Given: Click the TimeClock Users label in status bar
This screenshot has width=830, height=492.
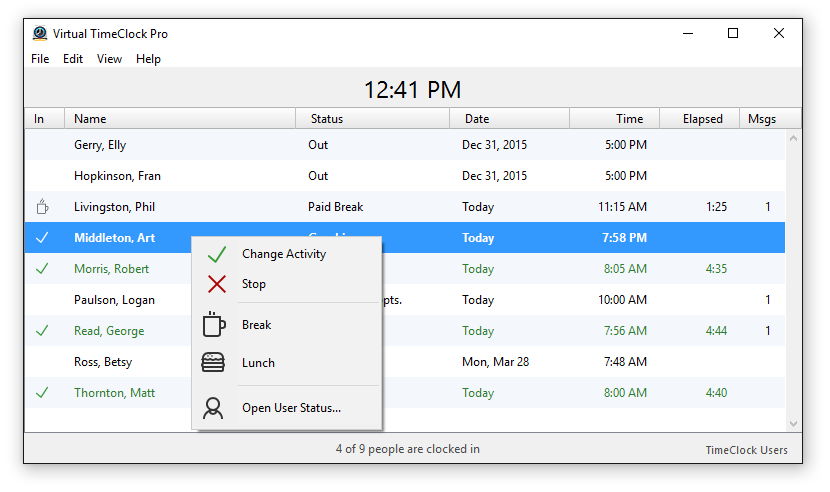Looking at the screenshot, I should [746, 450].
